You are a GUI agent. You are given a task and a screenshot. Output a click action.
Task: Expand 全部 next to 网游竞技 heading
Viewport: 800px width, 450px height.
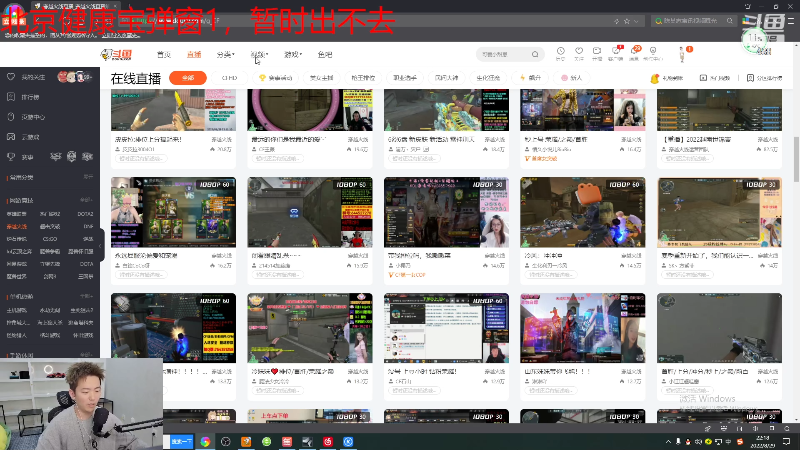click(86, 200)
